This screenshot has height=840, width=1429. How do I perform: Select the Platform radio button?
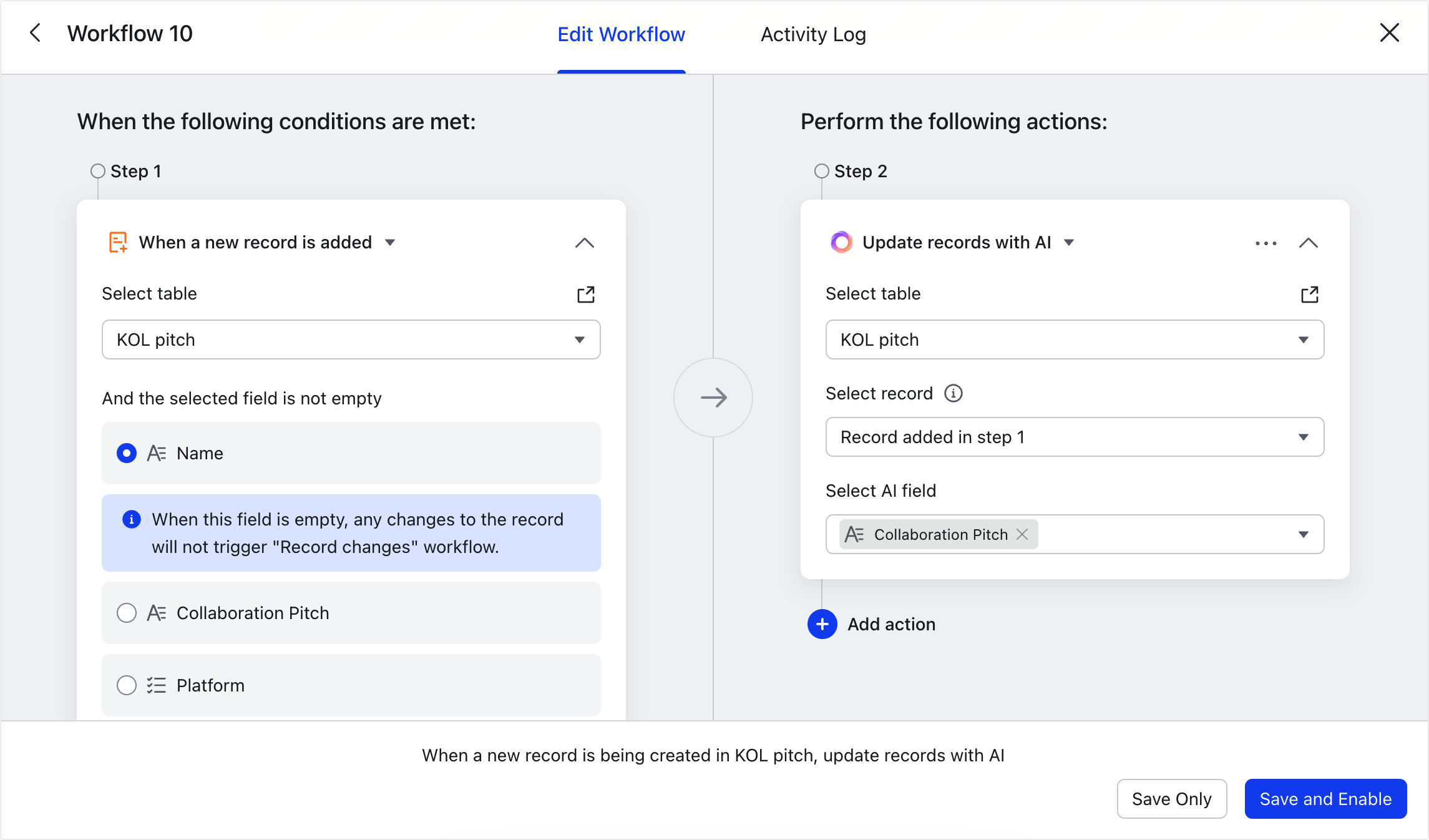tap(127, 685)
